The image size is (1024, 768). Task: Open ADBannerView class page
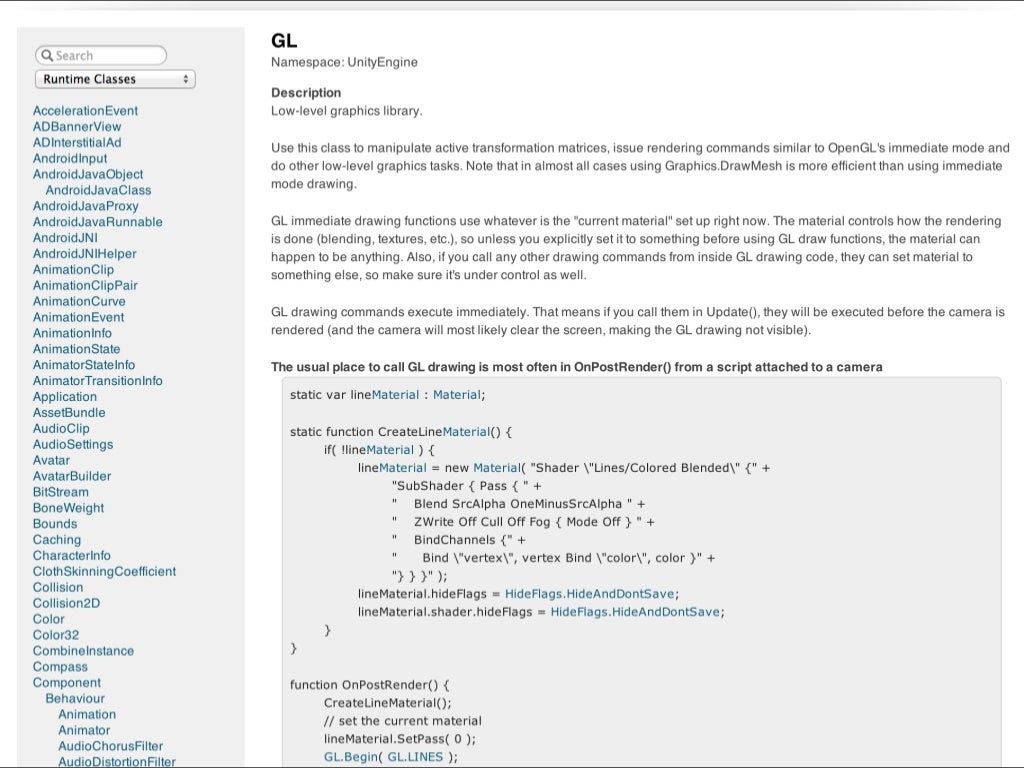pos(77,127)
